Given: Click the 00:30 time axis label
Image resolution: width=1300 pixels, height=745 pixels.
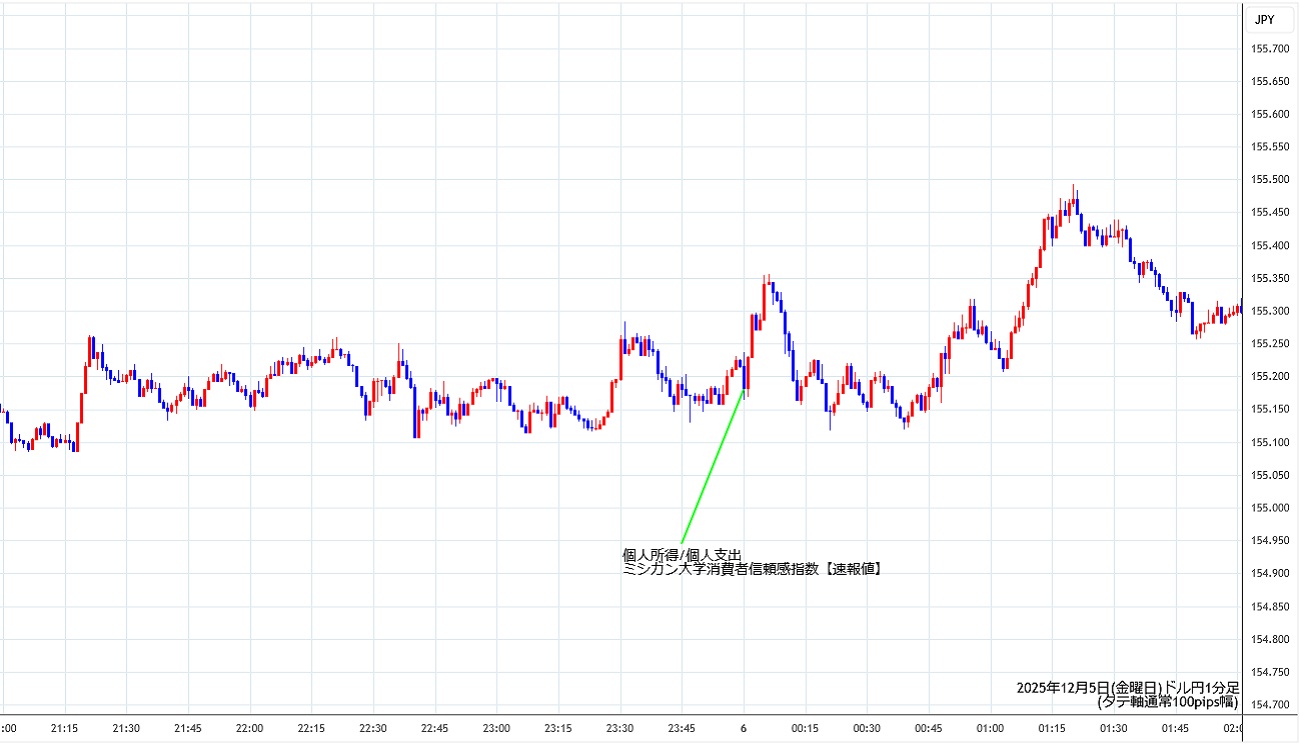Looking at the screenshot, I should pos(866,728).
